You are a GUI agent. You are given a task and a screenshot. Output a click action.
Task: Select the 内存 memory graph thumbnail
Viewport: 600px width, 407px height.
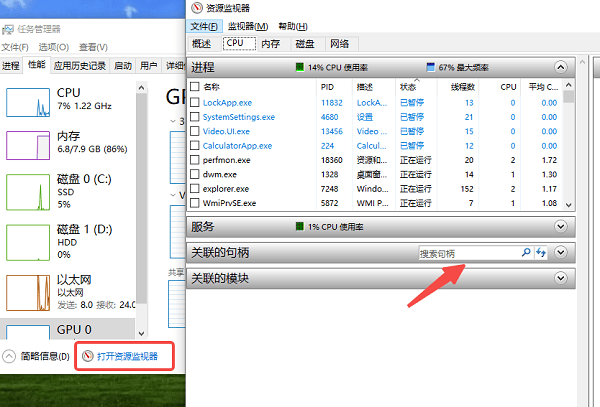28,145
